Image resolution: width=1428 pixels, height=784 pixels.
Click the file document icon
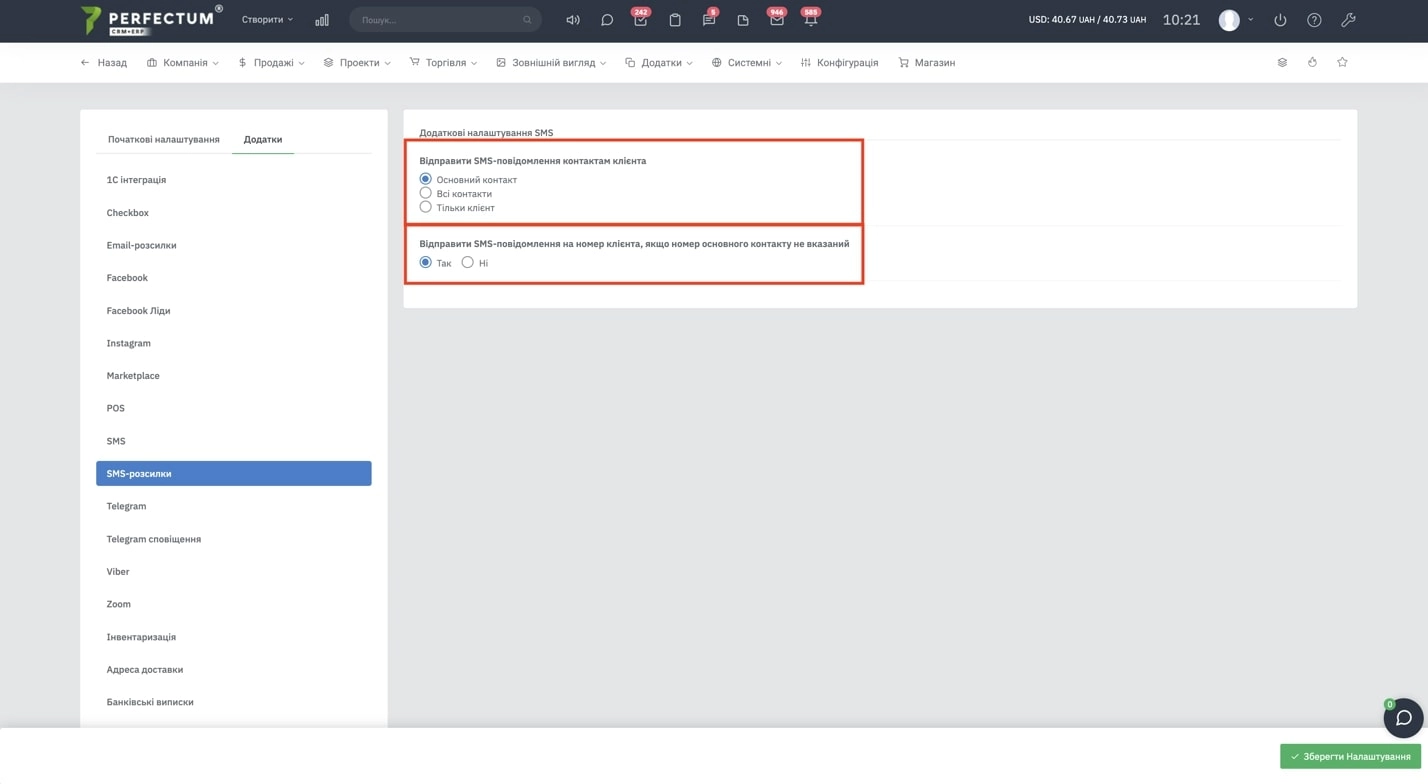pyautogui.click(x=743, y=20)
